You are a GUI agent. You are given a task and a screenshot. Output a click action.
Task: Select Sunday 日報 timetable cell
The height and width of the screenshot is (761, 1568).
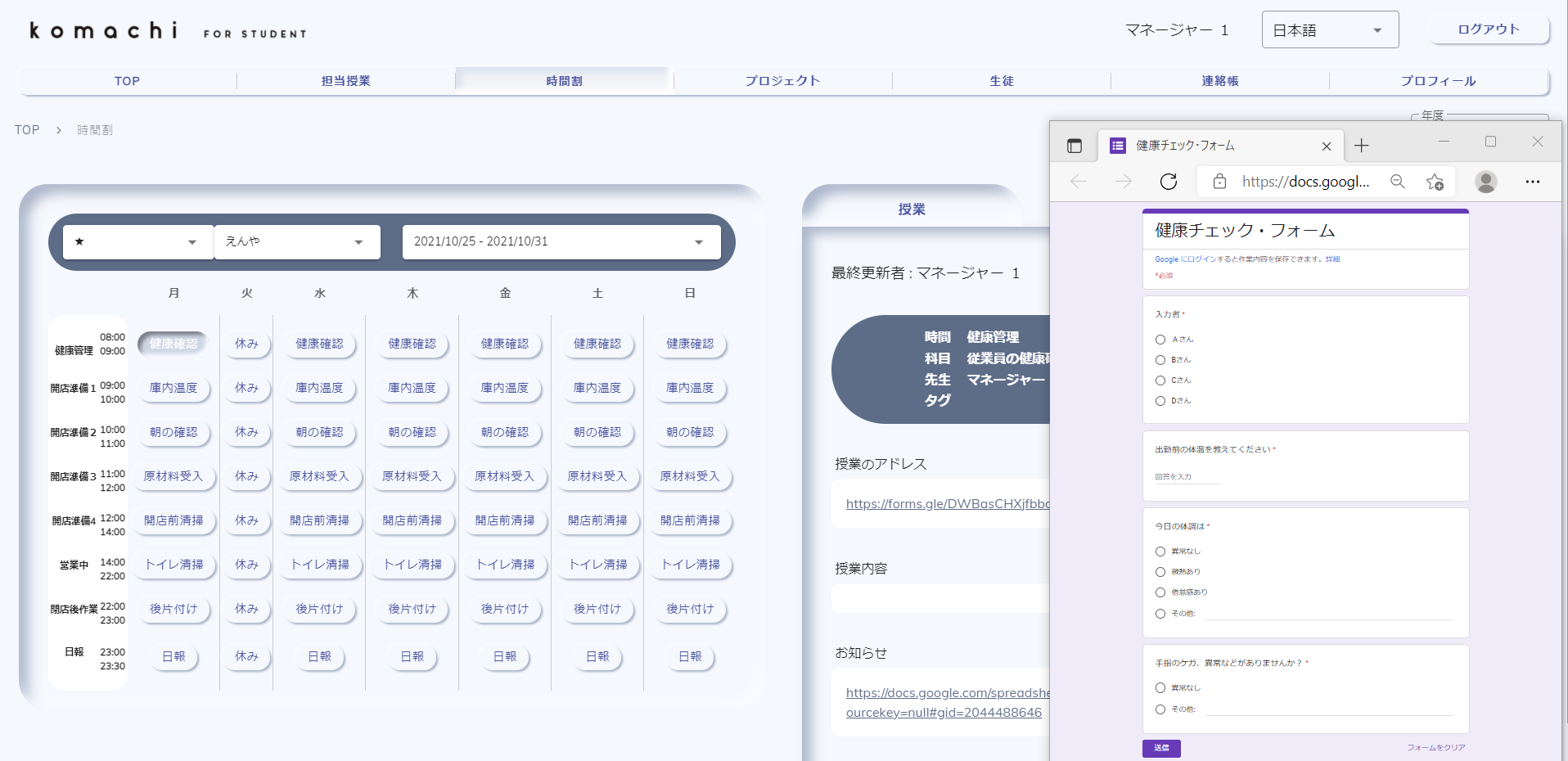tap(690, 656)
